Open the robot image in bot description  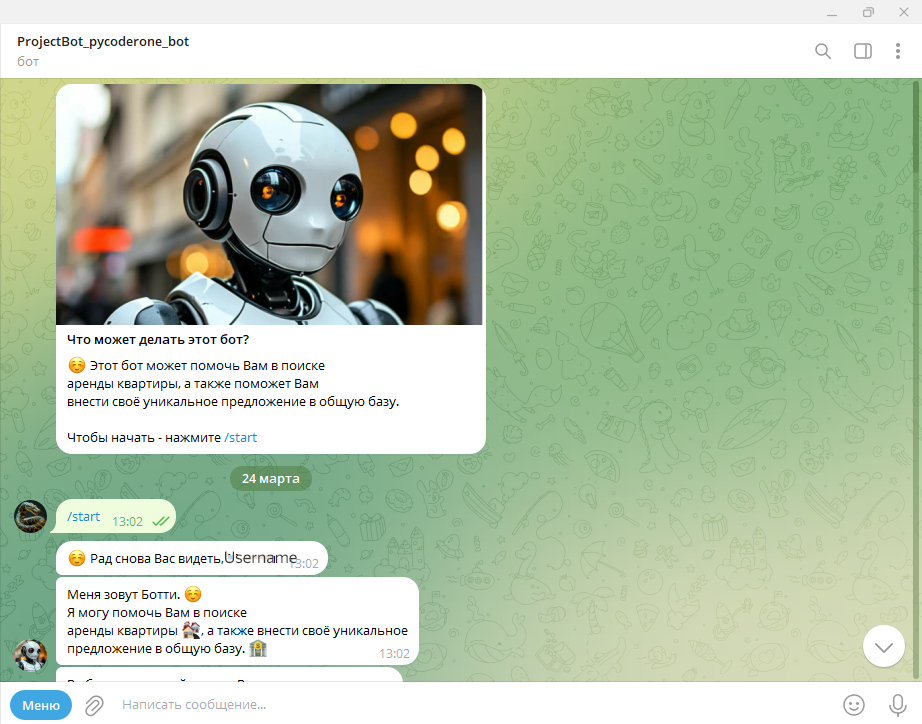point(269,205)
